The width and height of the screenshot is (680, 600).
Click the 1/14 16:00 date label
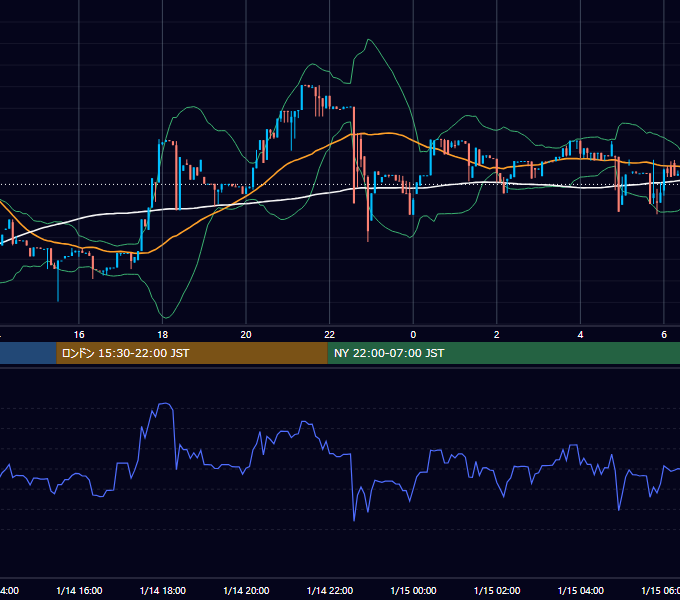(79, 591)
